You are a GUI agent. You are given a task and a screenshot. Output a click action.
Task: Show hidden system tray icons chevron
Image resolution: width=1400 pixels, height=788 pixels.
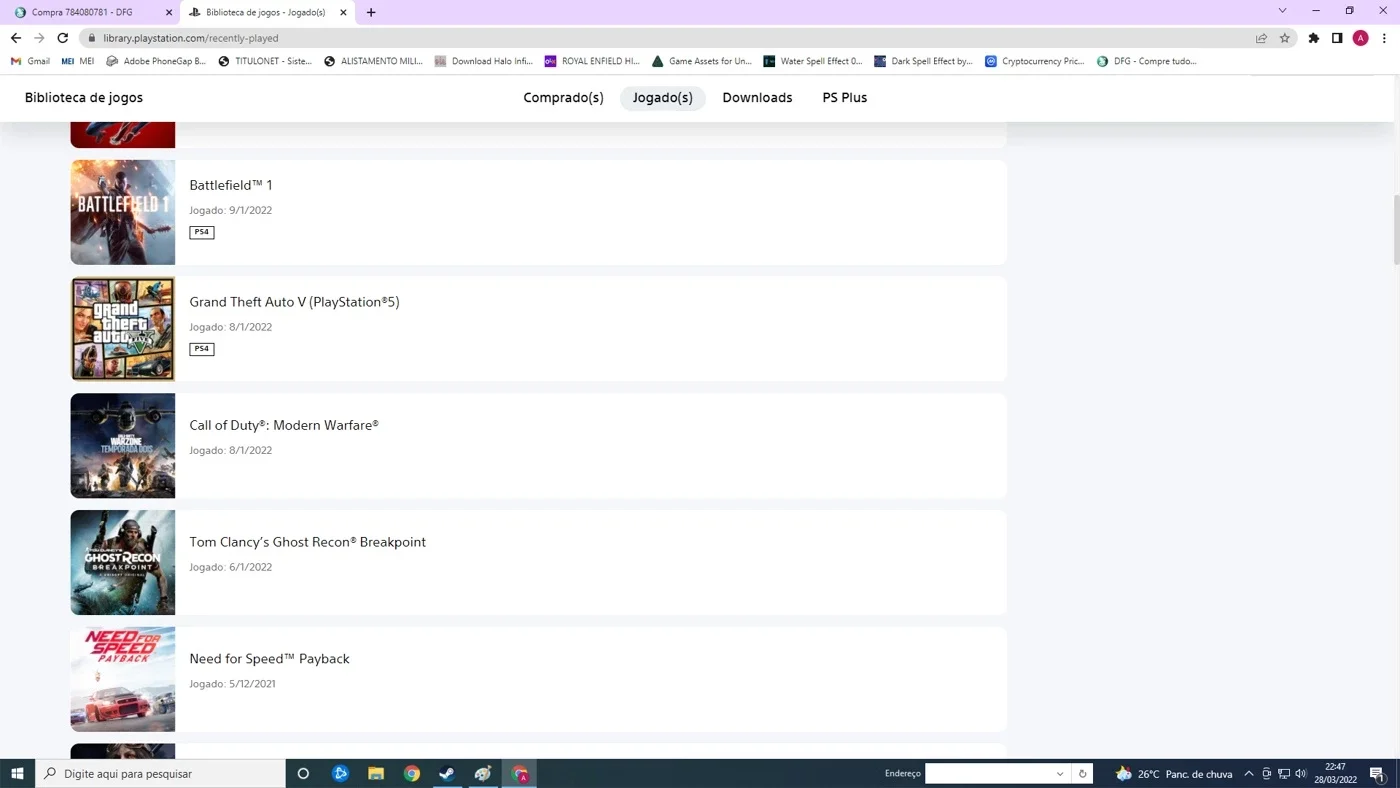point(1249,774)
